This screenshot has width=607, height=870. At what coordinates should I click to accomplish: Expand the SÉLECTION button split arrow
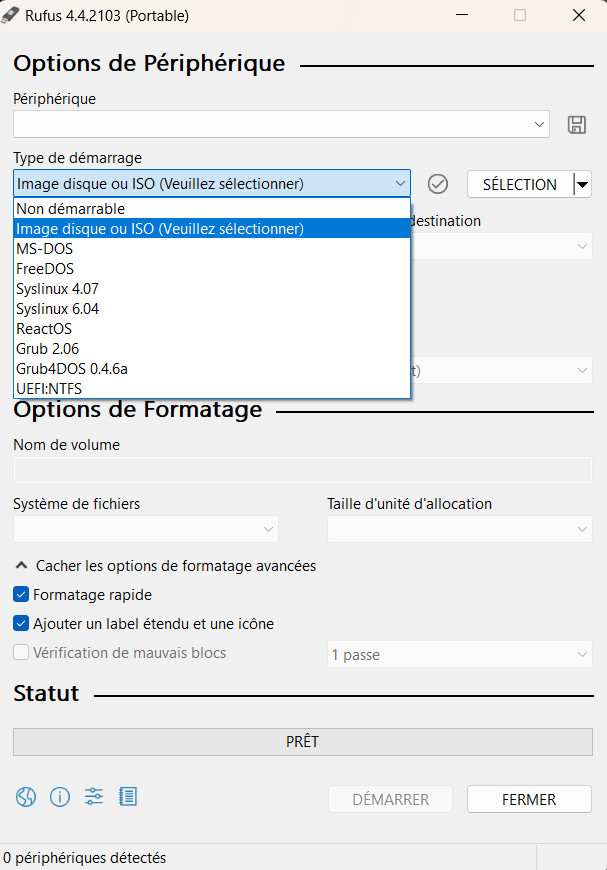tap(581, 184)
